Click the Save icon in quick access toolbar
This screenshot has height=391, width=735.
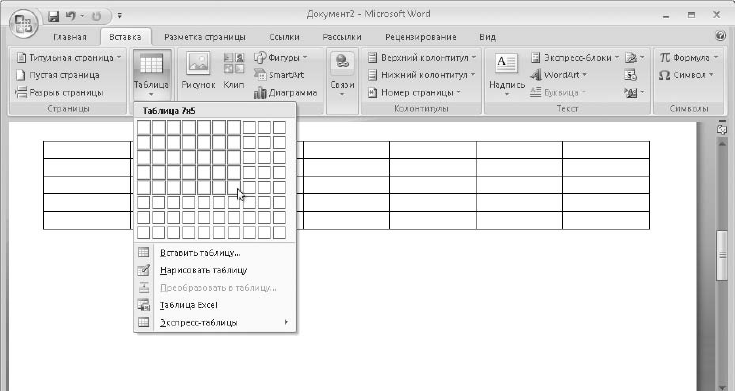click(53, 16)
